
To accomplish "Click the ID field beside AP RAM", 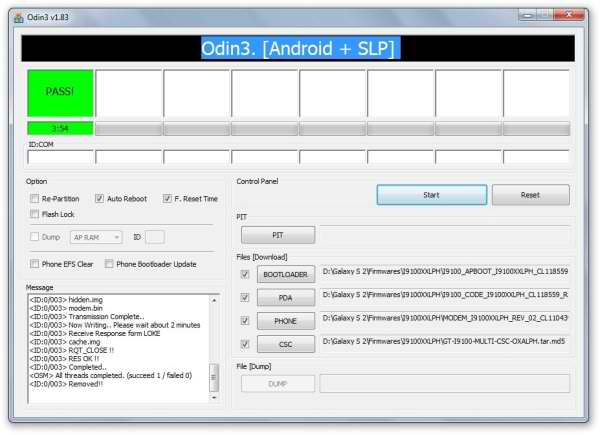I will coord(155,237).
